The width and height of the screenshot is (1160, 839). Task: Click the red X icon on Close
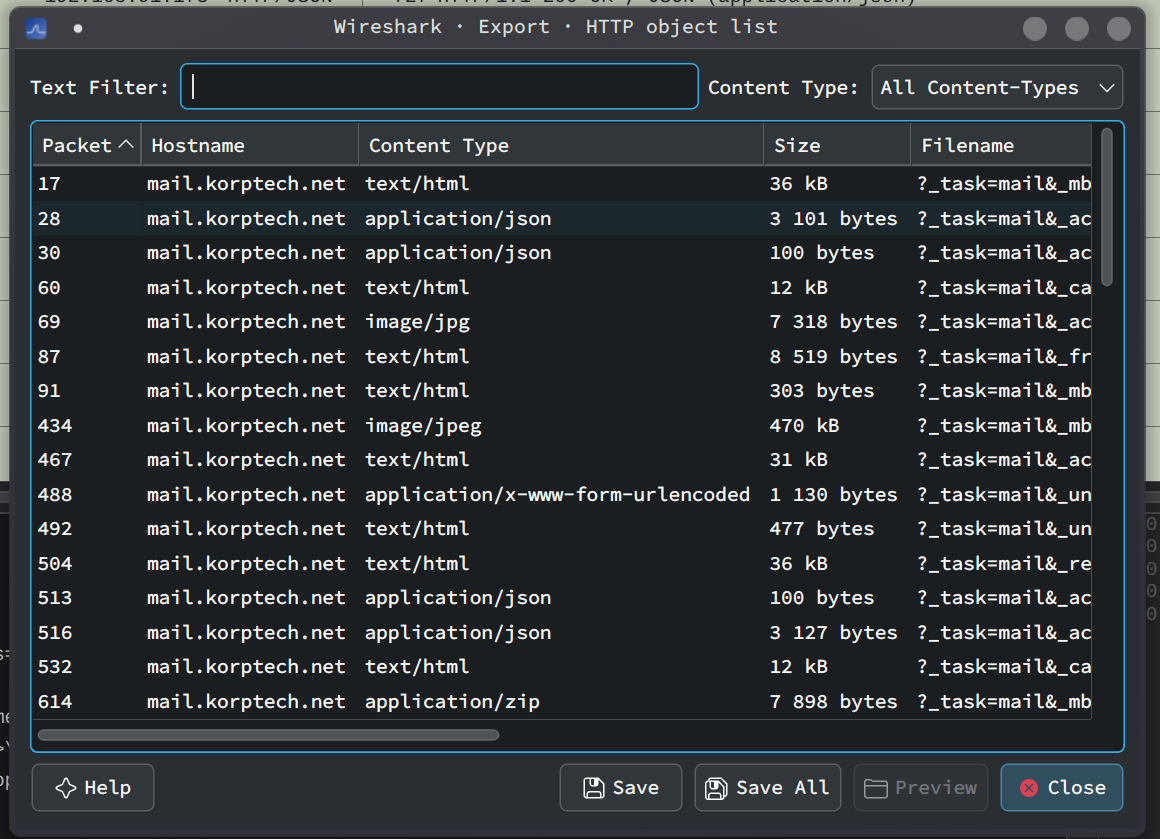point(1028,788)
